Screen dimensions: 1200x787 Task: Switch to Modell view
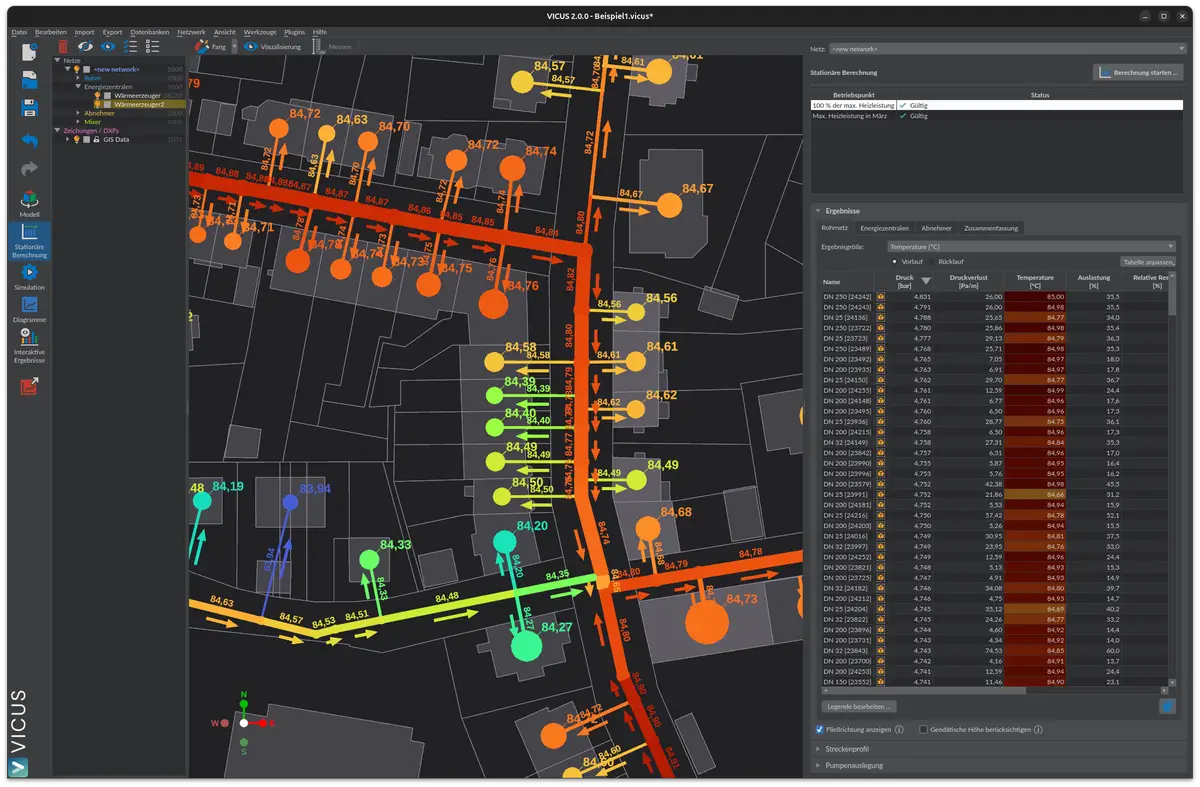point(30,204)
